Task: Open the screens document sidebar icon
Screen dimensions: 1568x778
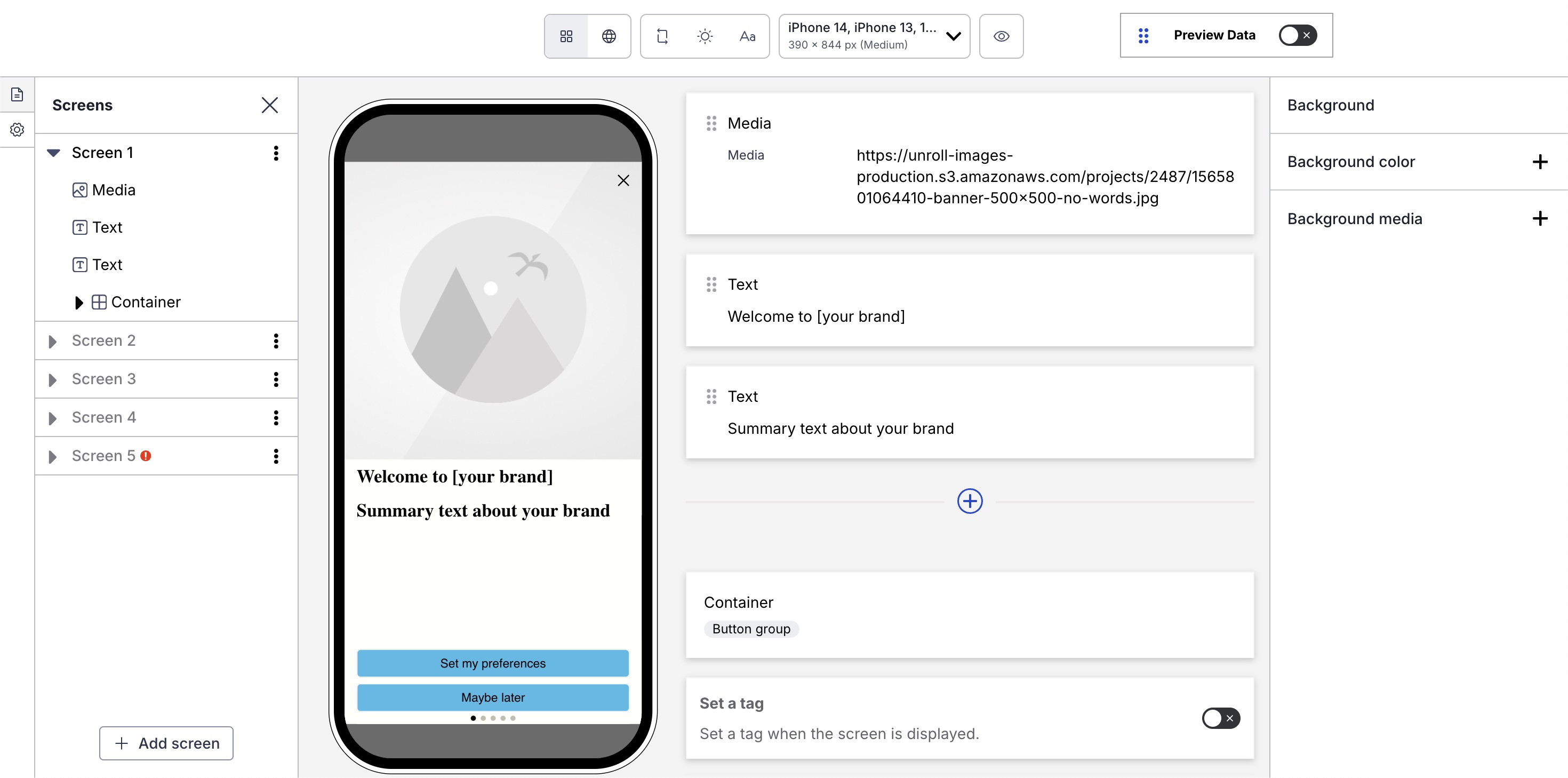Action: pyautogui.click(x=17, y=94)
